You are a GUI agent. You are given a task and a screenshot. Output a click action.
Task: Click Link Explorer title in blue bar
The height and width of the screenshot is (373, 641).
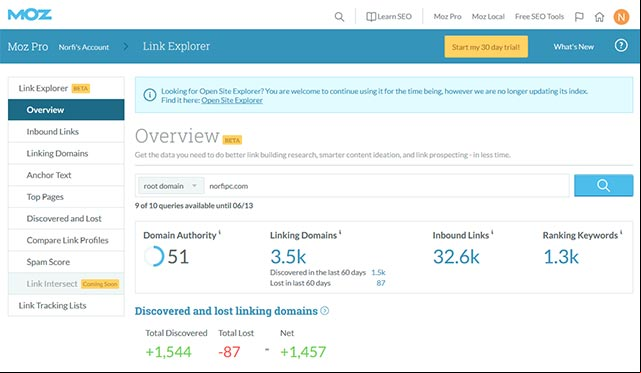tap(176, 46)
